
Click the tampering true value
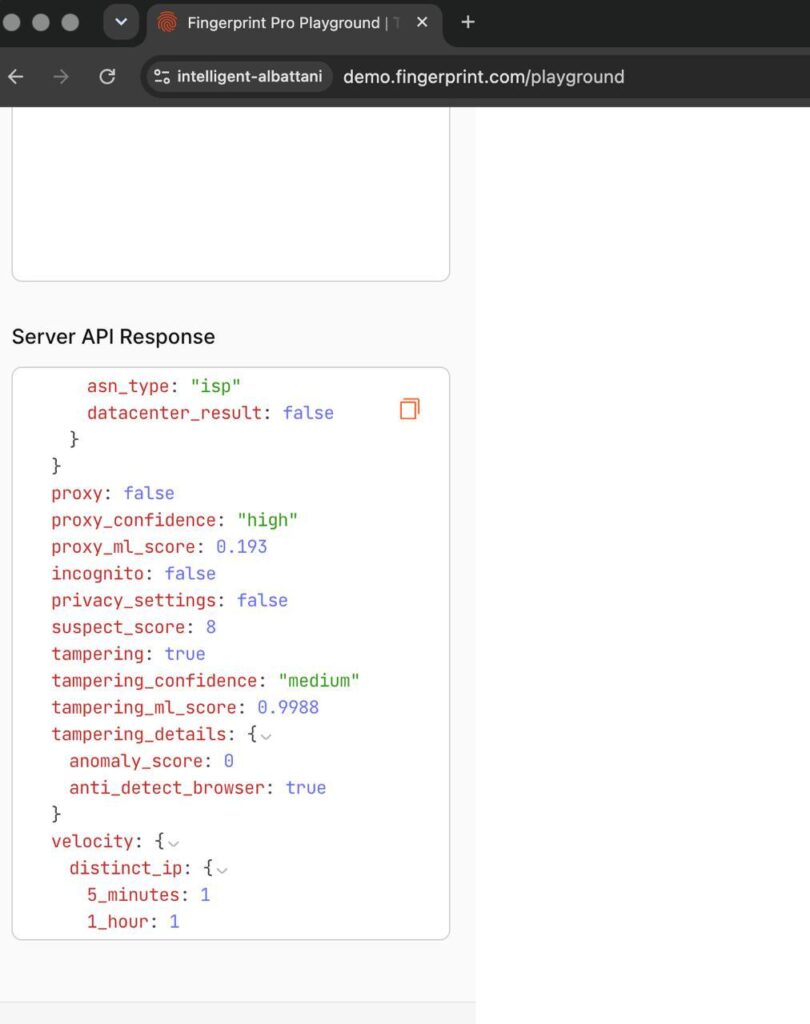[185, 654]
